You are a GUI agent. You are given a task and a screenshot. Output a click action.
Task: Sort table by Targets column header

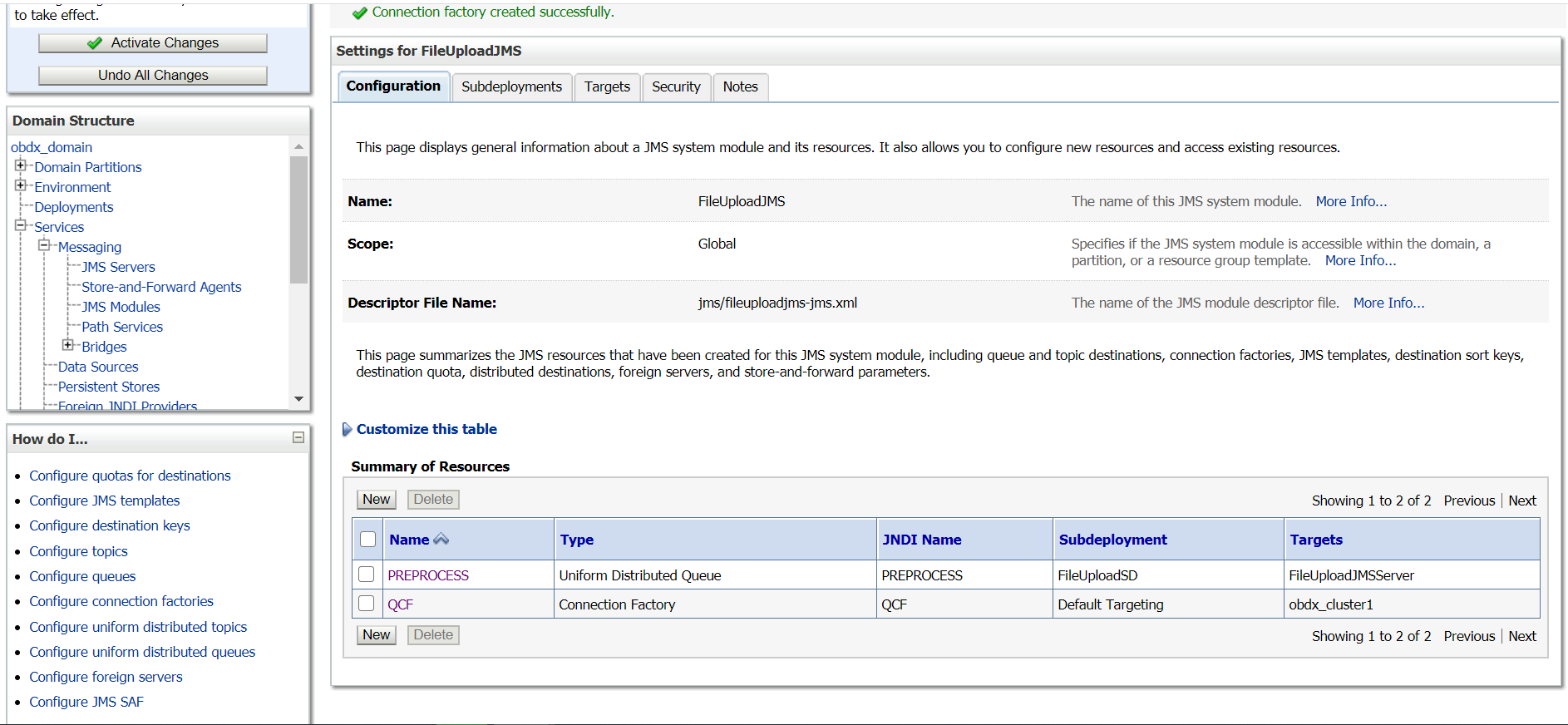click(x=1316, y=540)
